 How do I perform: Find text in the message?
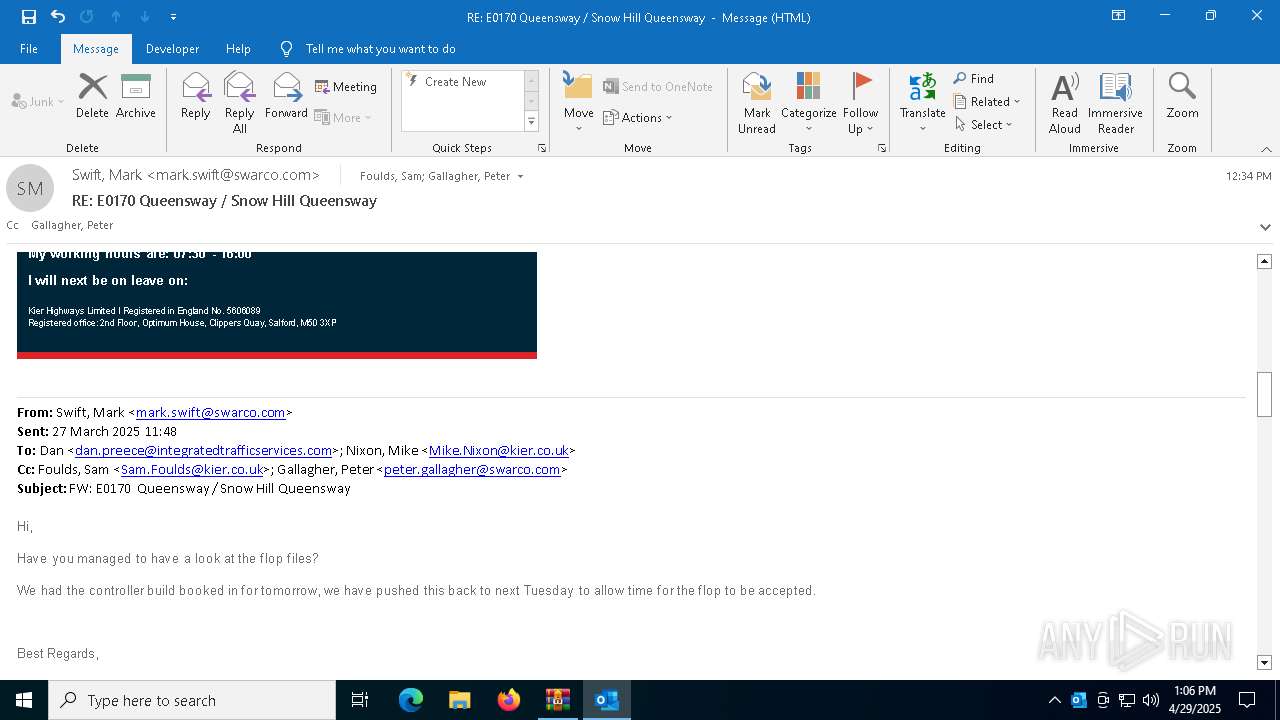tap(974, 79)
